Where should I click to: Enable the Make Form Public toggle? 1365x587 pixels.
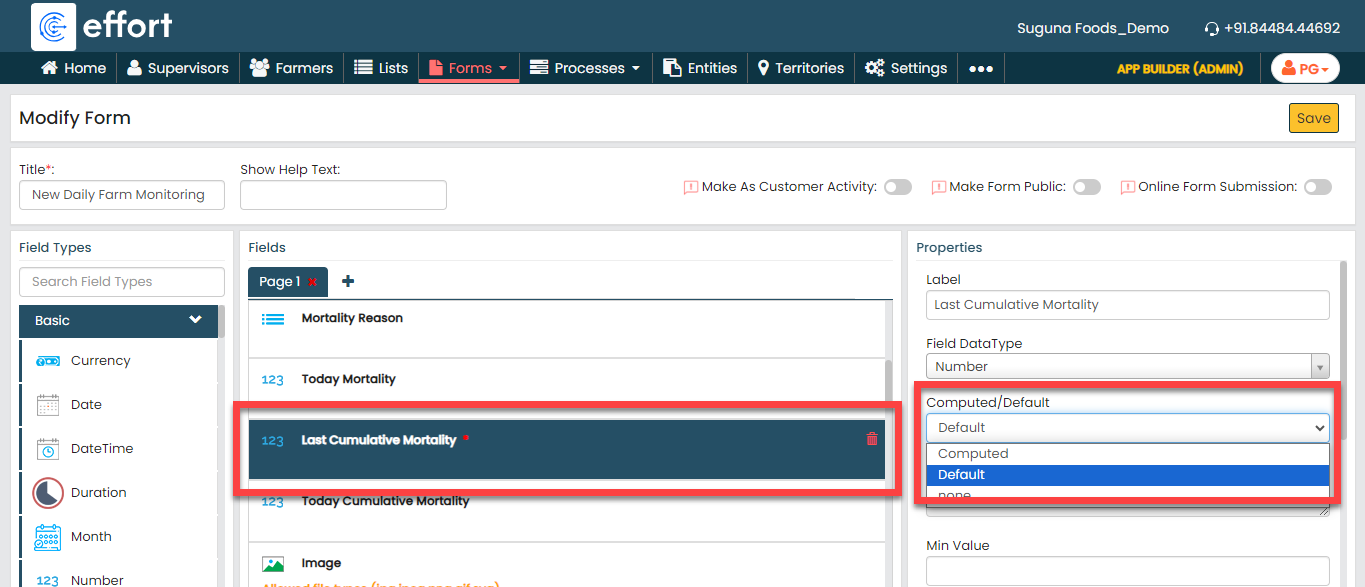1086,187
